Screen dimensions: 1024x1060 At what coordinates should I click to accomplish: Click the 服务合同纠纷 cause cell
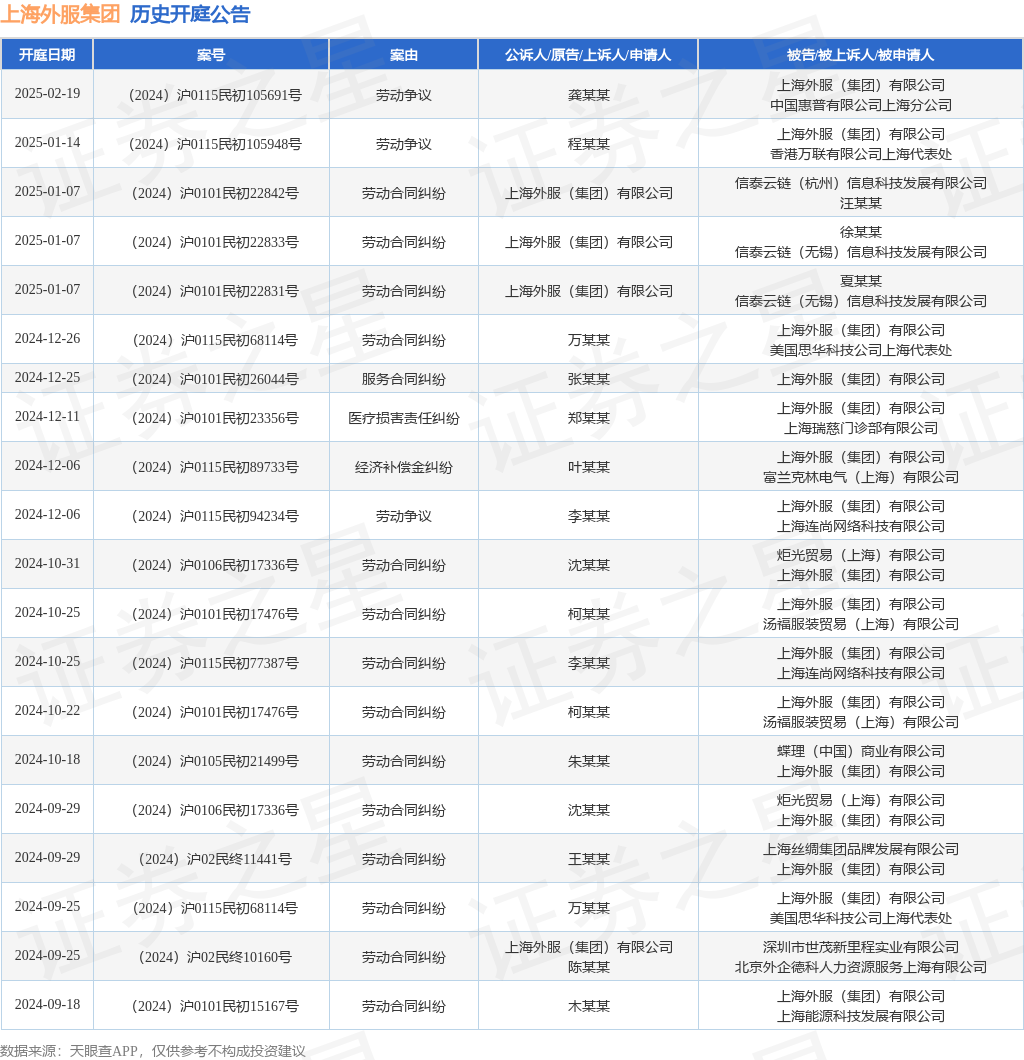pos(404,379)
